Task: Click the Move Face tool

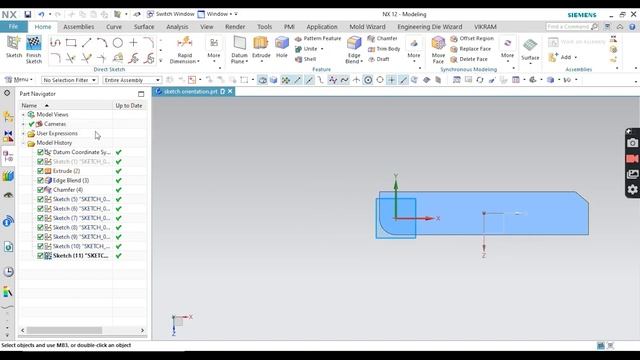Action: (438, 49)
